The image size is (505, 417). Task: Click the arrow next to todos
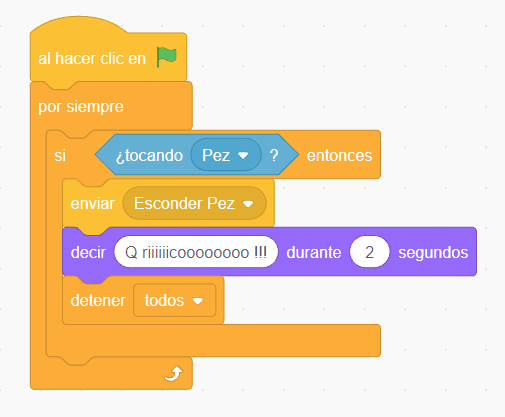pos(198,301)
